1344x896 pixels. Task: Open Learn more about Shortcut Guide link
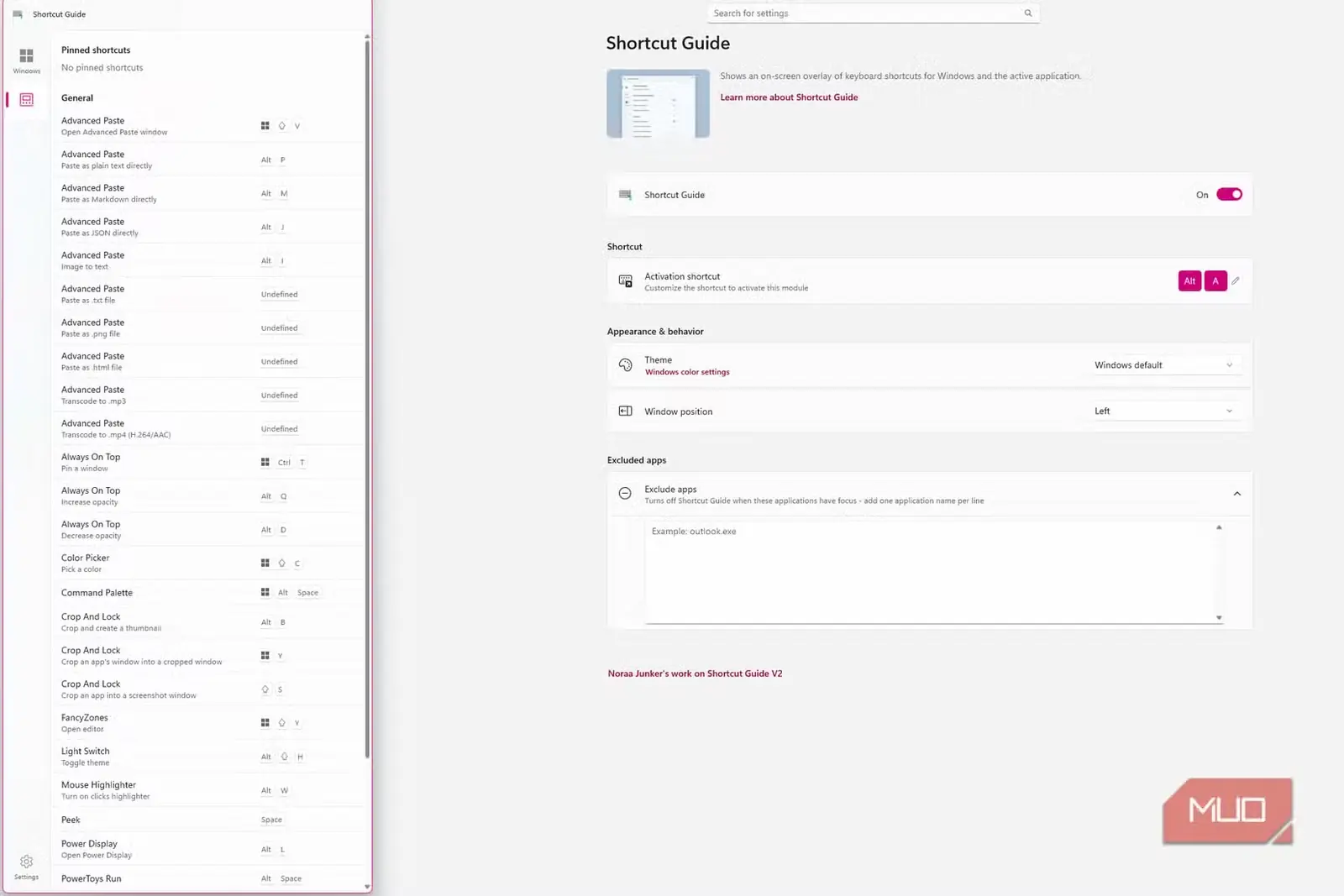789,97
